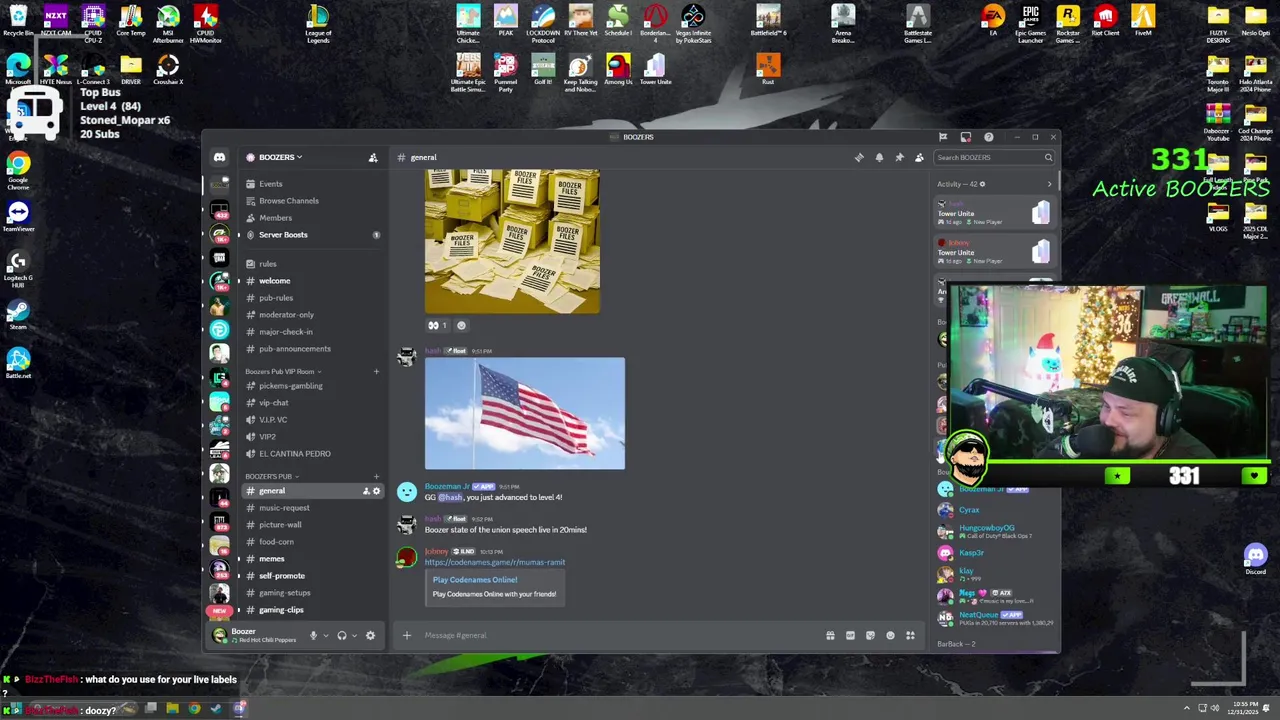
Task: Toggle member list icon in header
Action: coord(919,157)
